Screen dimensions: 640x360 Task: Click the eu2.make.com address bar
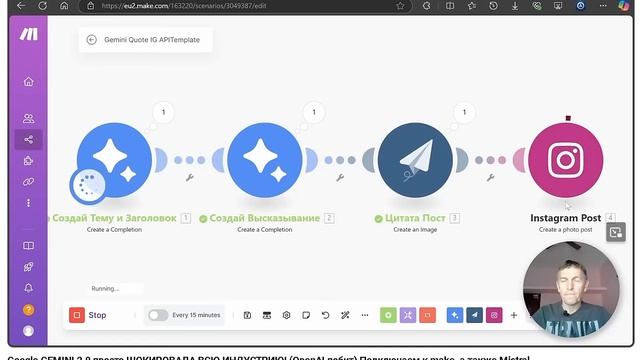click(x=245, y=6)
